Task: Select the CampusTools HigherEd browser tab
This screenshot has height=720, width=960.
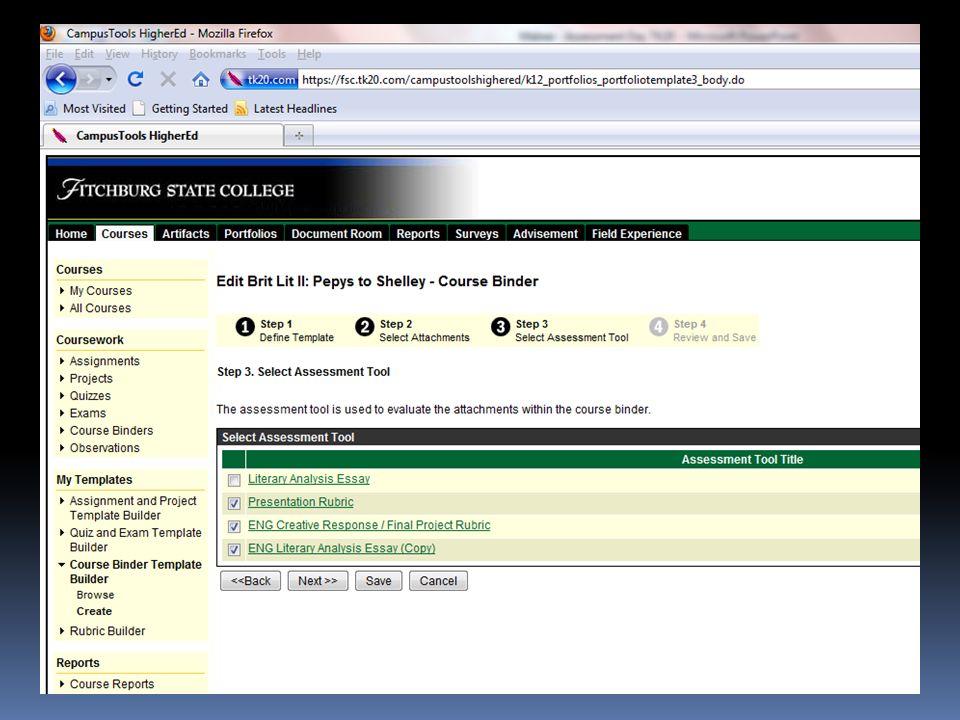Action: (163, 135)
